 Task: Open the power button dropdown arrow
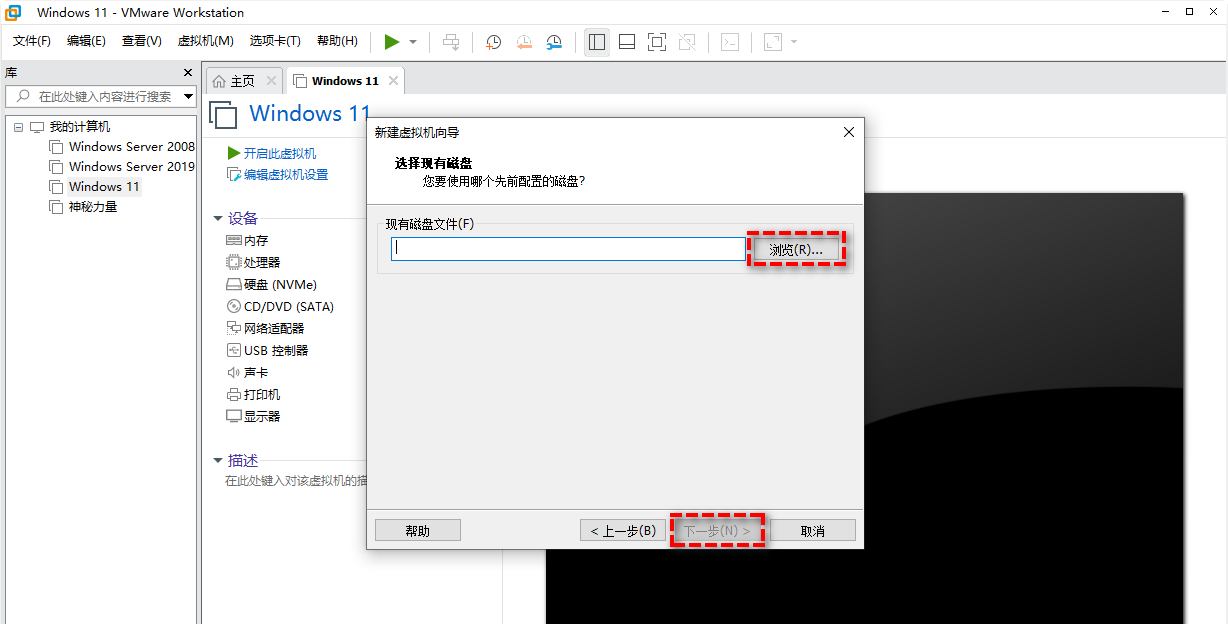pos(411,42)
